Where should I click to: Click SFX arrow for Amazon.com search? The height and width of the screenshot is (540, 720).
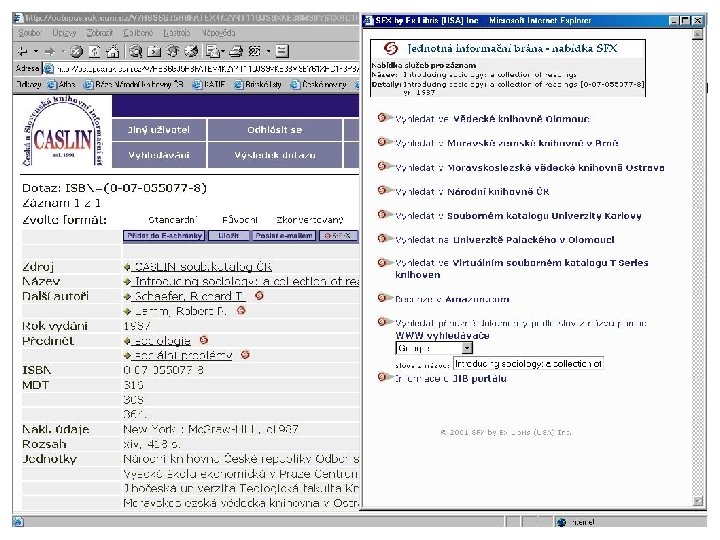click(384, 298)
